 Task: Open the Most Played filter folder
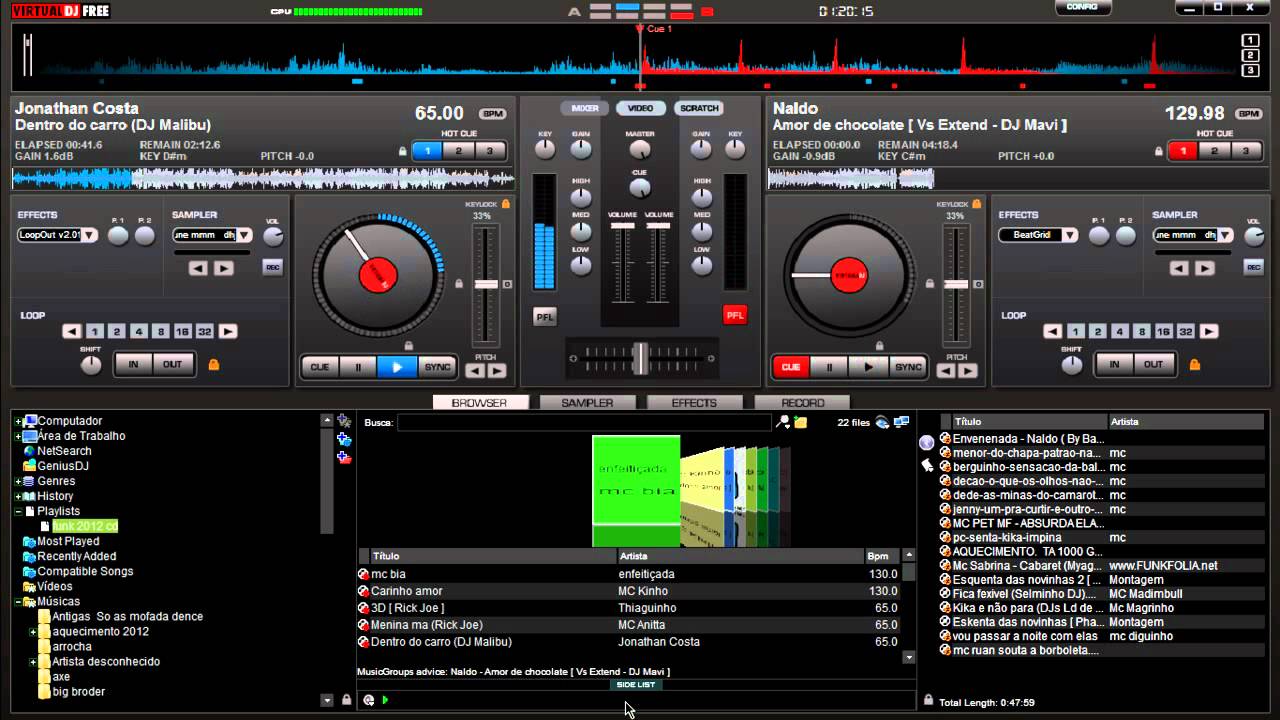68,541
